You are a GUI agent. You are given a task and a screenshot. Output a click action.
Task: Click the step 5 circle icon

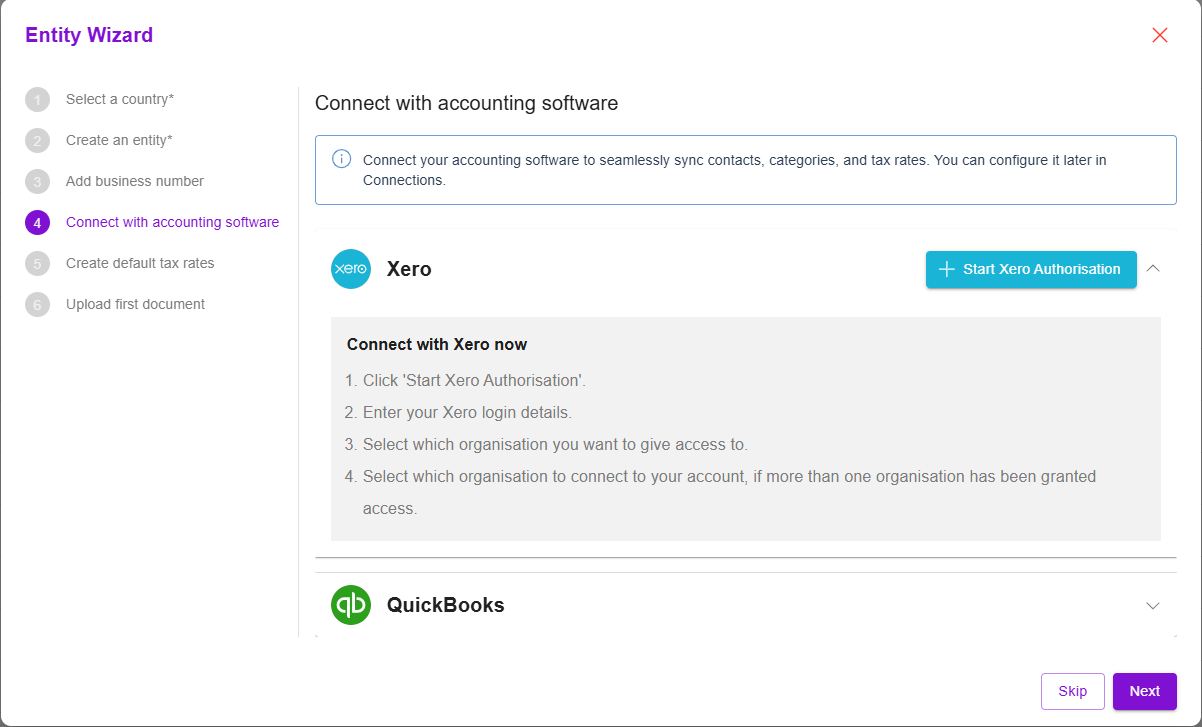click(x=37, y=263)
